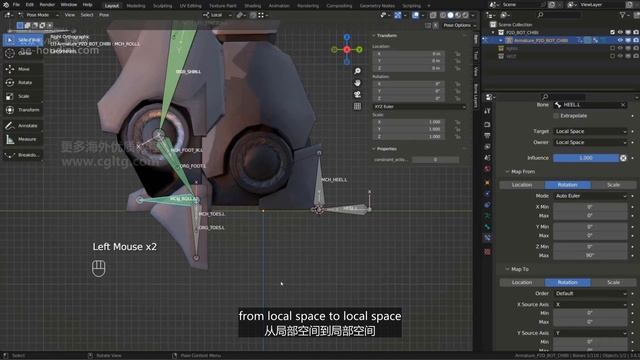This screenshot has width=640, height=360.
Task: Open the Tool properties tab icon
Action: [x=487, y=111]
